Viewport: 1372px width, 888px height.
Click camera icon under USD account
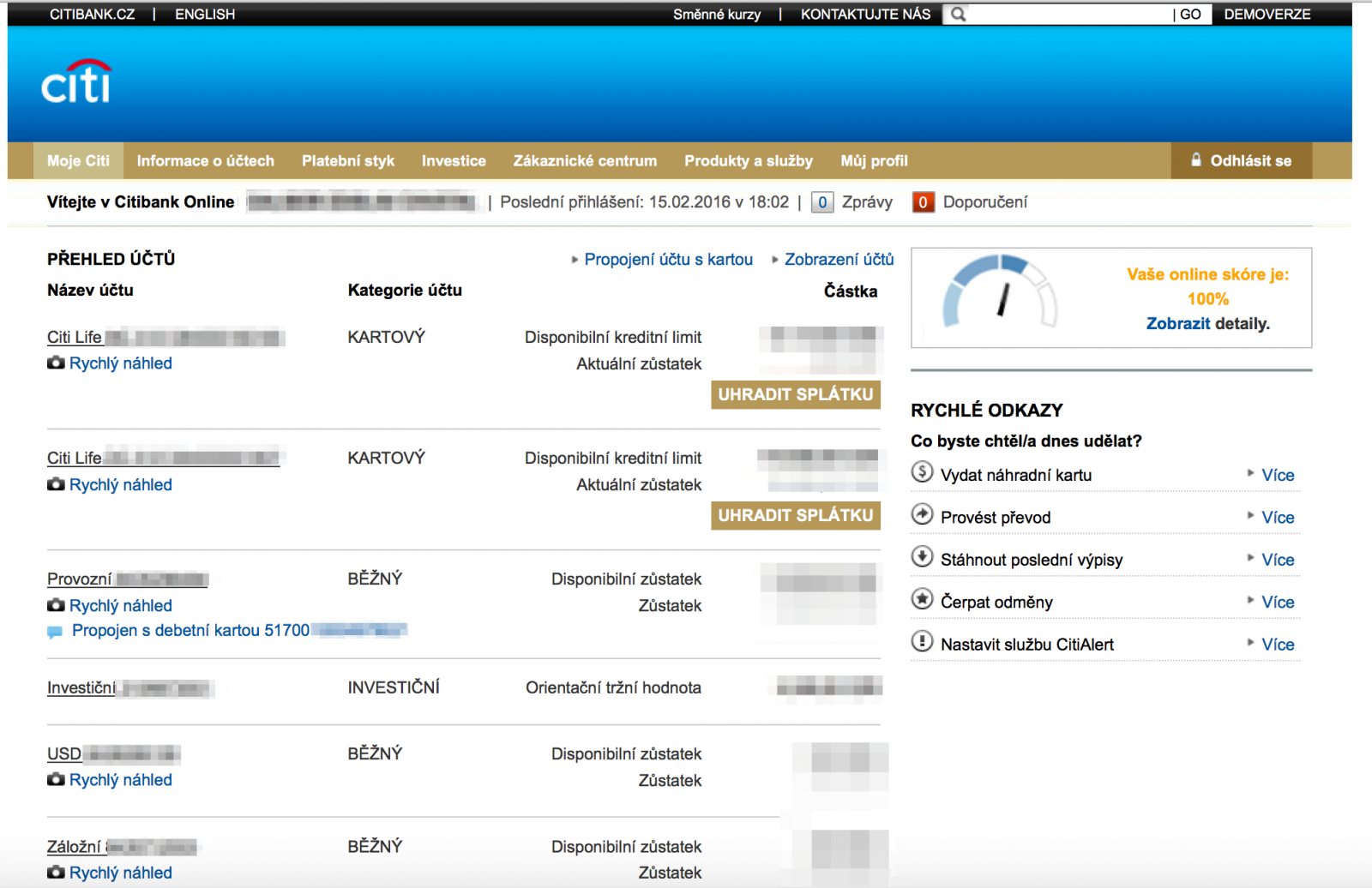pos(56,779)
